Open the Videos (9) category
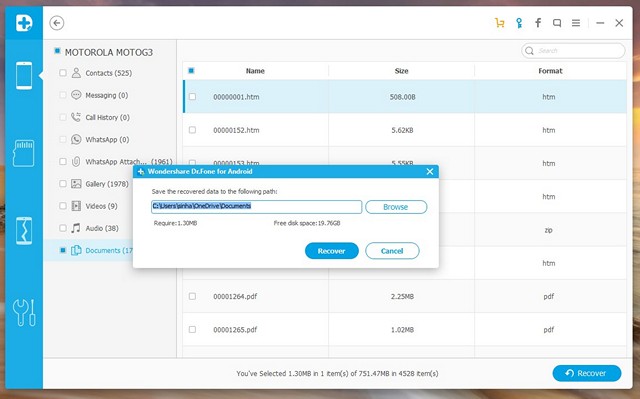Viewport: 640px width, 399px height. tap(101, 206)
